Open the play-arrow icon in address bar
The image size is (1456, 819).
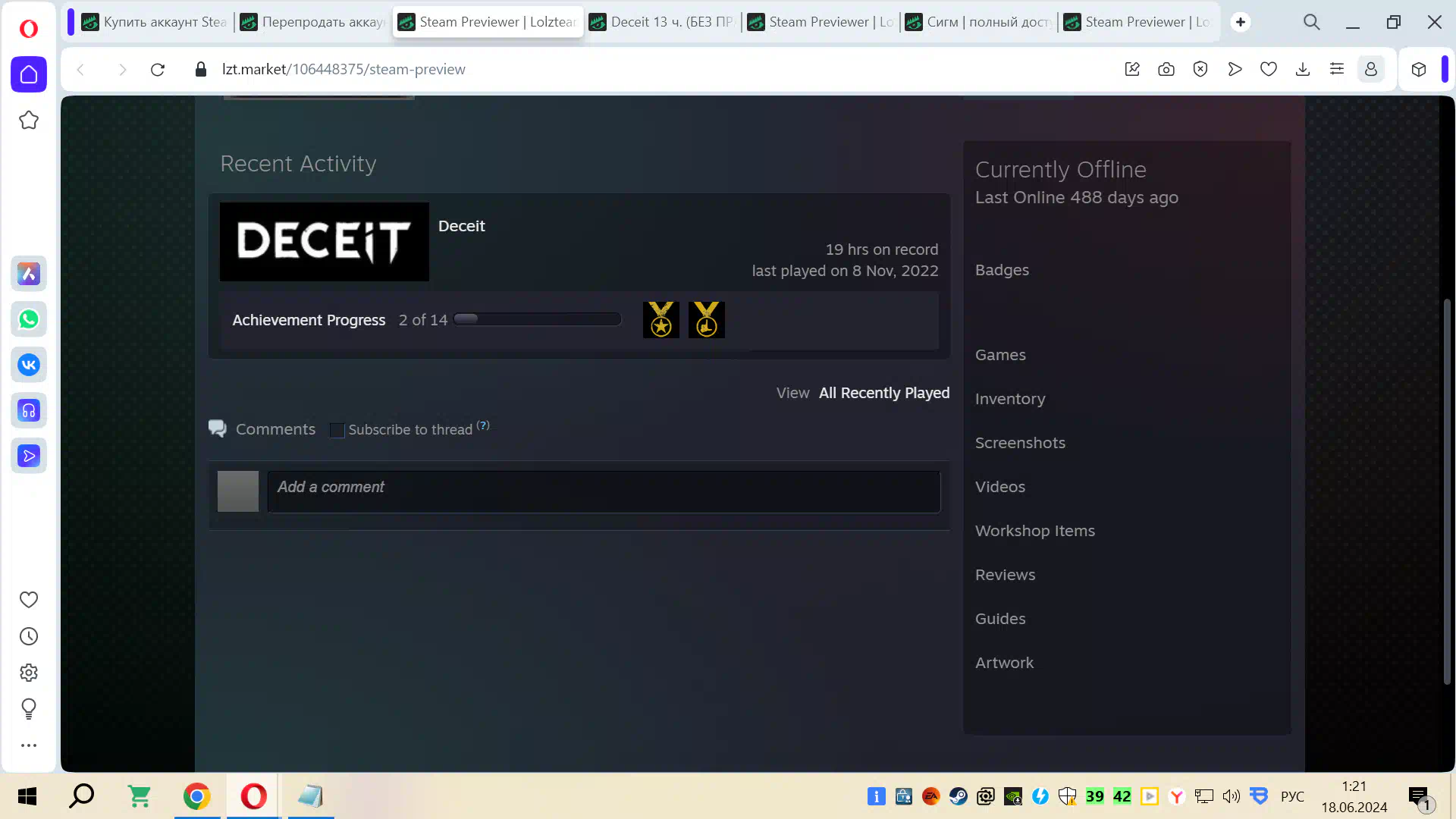(1235, 70)
